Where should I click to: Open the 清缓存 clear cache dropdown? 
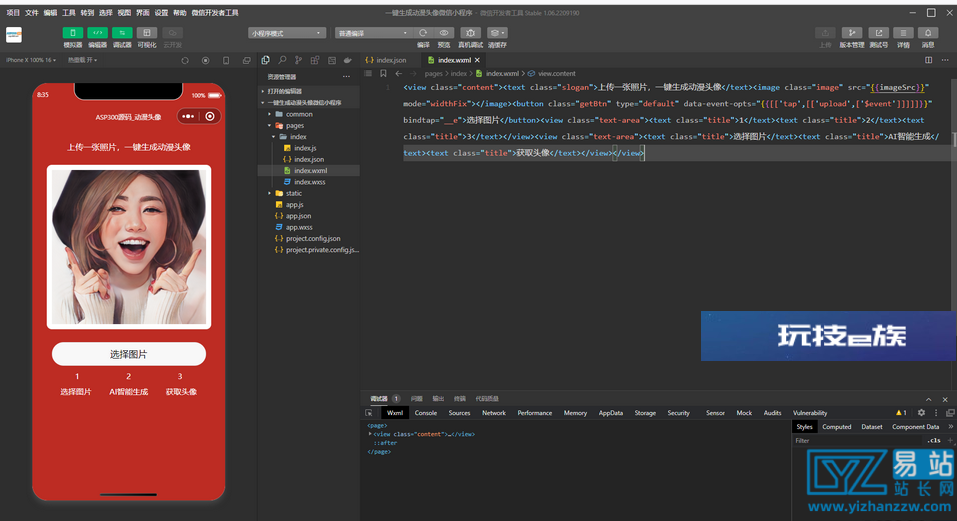click(497, 33)
